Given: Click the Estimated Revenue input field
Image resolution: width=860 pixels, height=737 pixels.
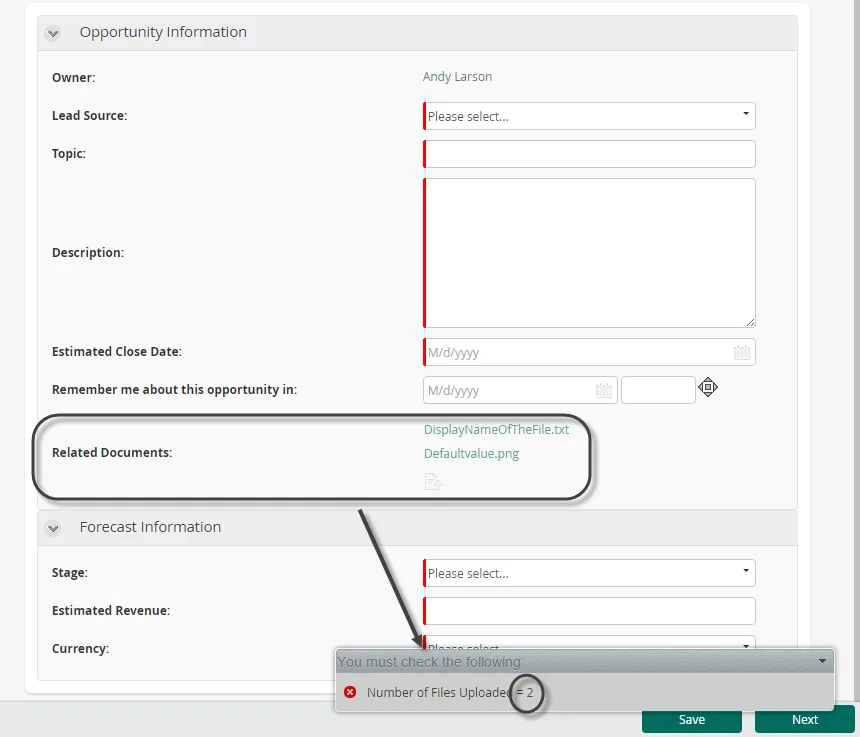Looking at the screenshot, I should coord(589,611).
